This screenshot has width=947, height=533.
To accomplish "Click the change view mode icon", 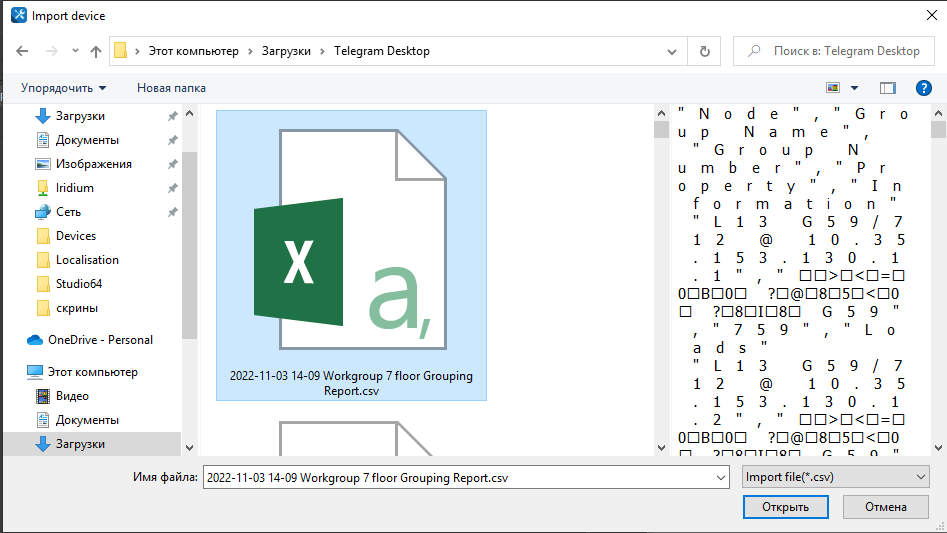I will (833, 88).
